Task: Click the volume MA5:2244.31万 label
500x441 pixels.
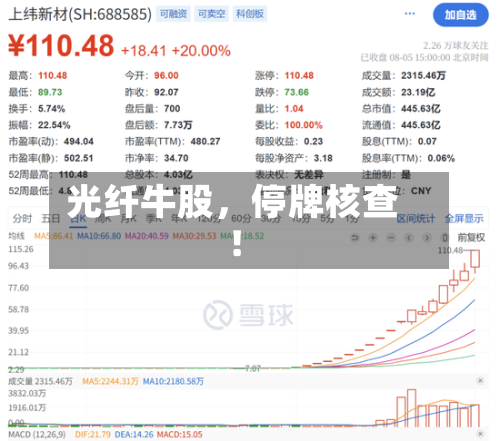Action: tap(110, 381)
